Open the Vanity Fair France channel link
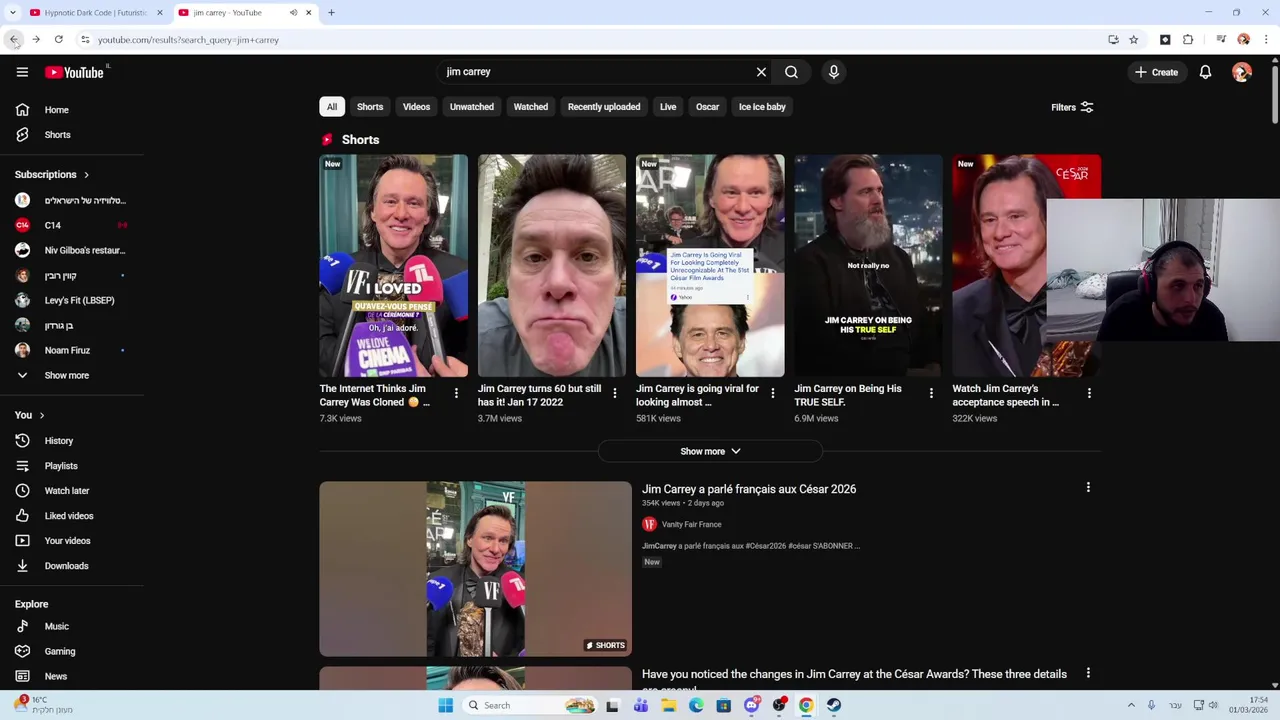1280x720 pixels. point(691,525)
